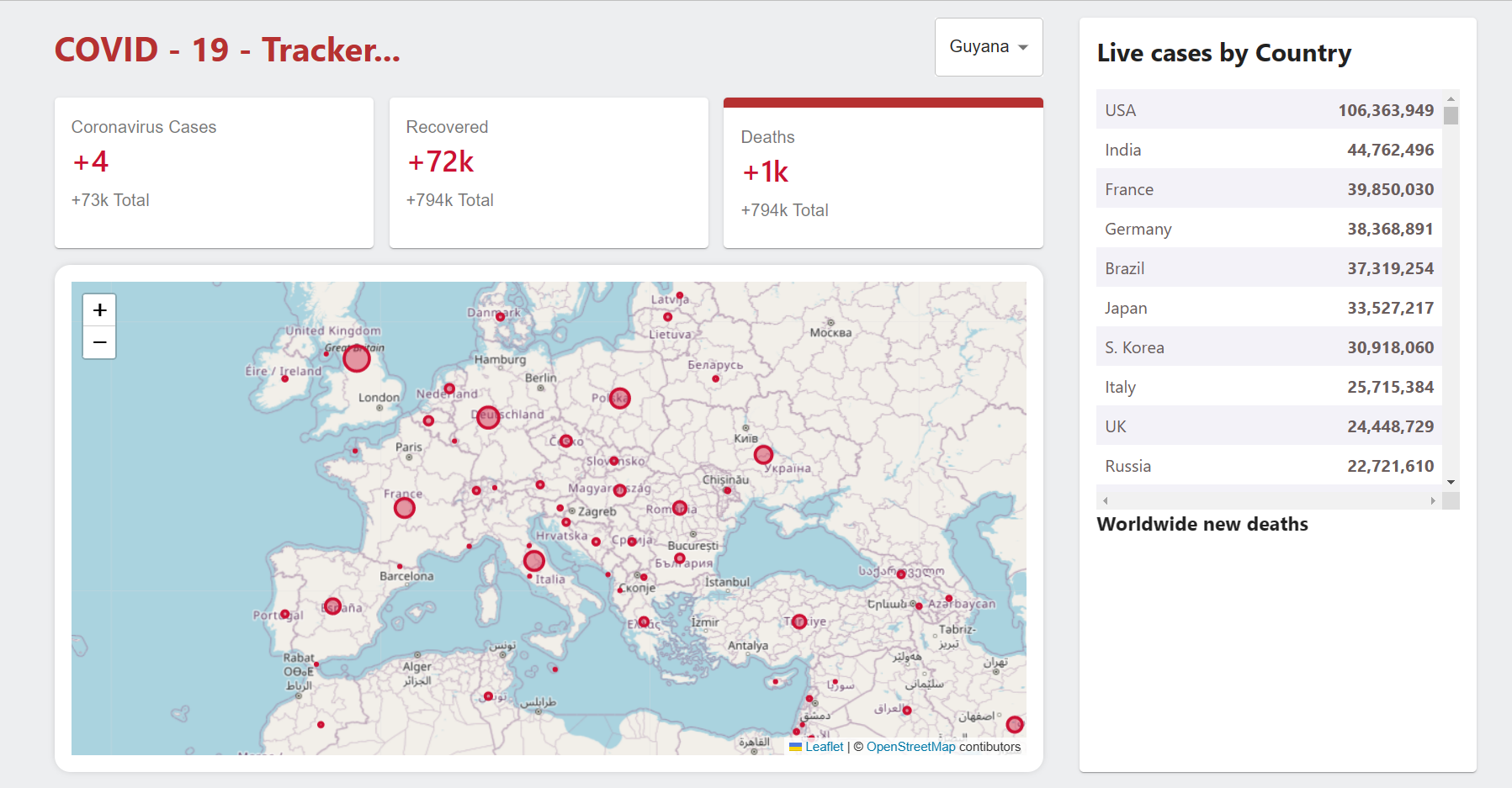This screenshot has height=788, width=1512.
Task: Click the Japan row in table
Action: [x=1269, y=308]
